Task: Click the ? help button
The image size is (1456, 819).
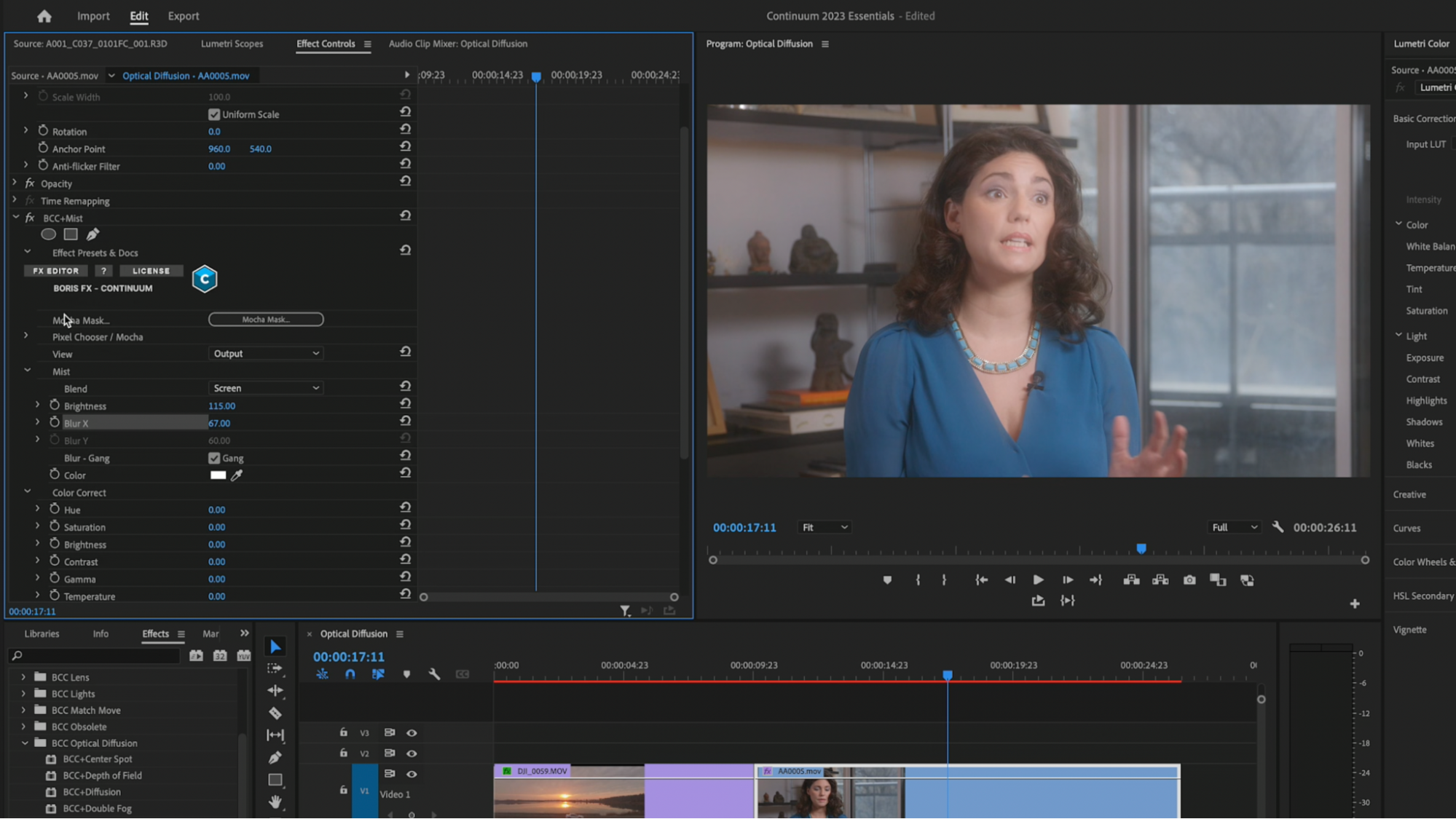Action: [x=103, y=271]
